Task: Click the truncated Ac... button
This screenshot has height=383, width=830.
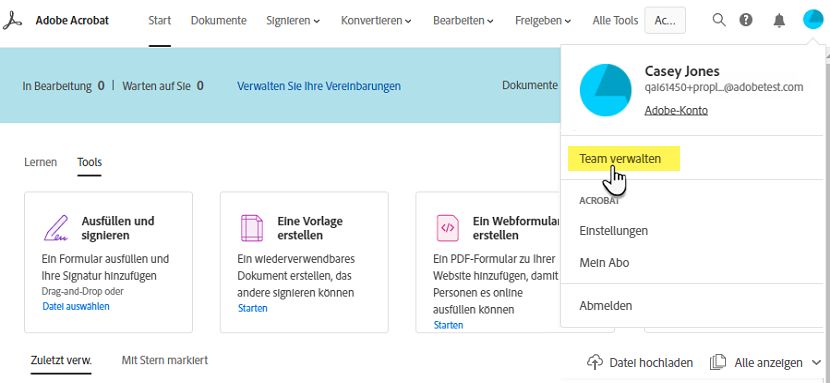Action: point(665,21)
